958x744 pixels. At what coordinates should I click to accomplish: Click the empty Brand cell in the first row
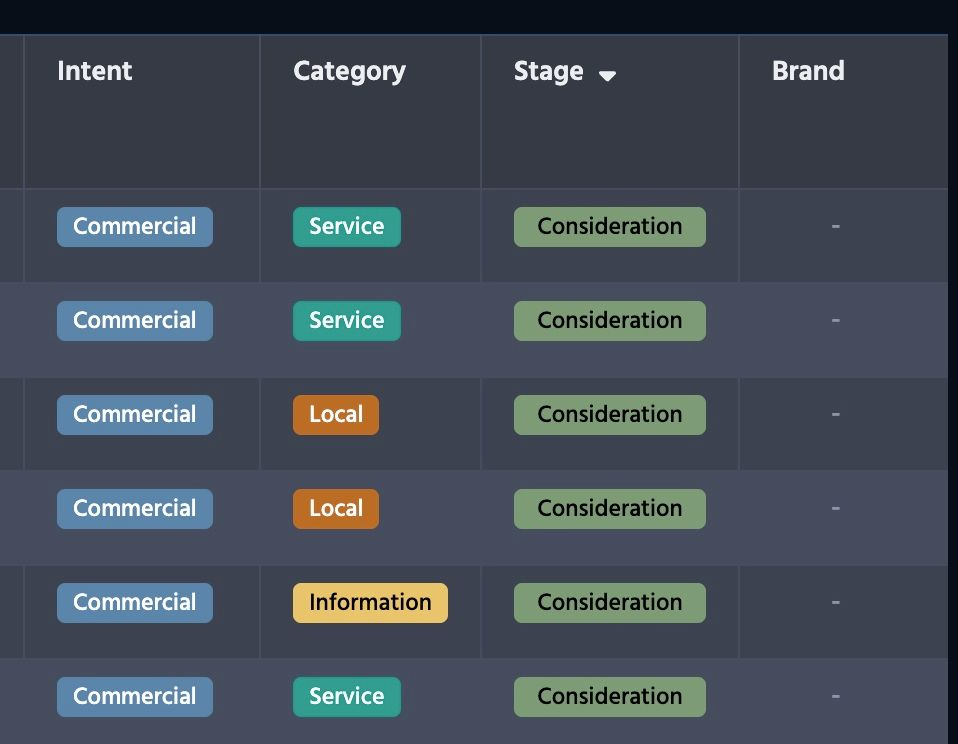[x=835, y=227]
